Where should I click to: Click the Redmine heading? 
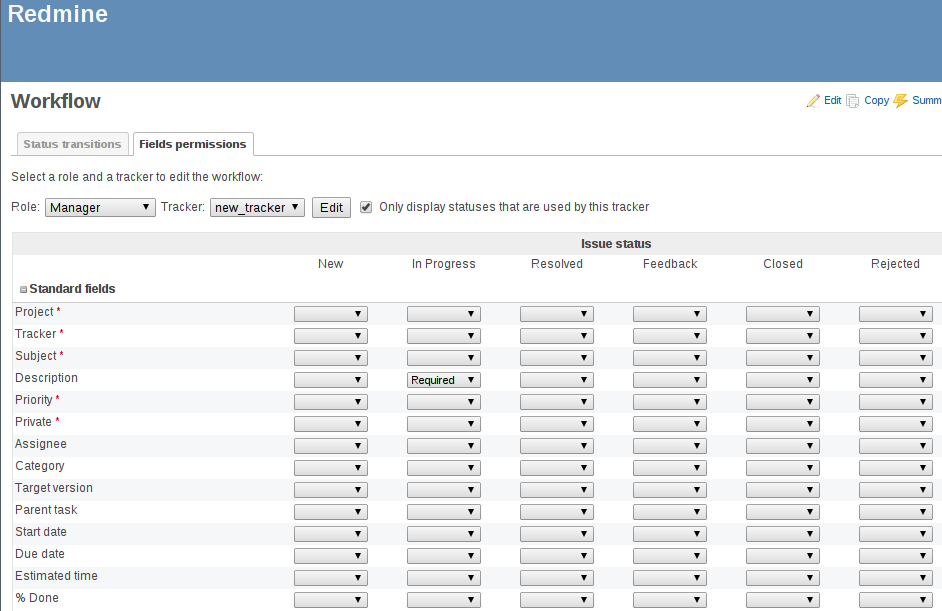point(57,14)
